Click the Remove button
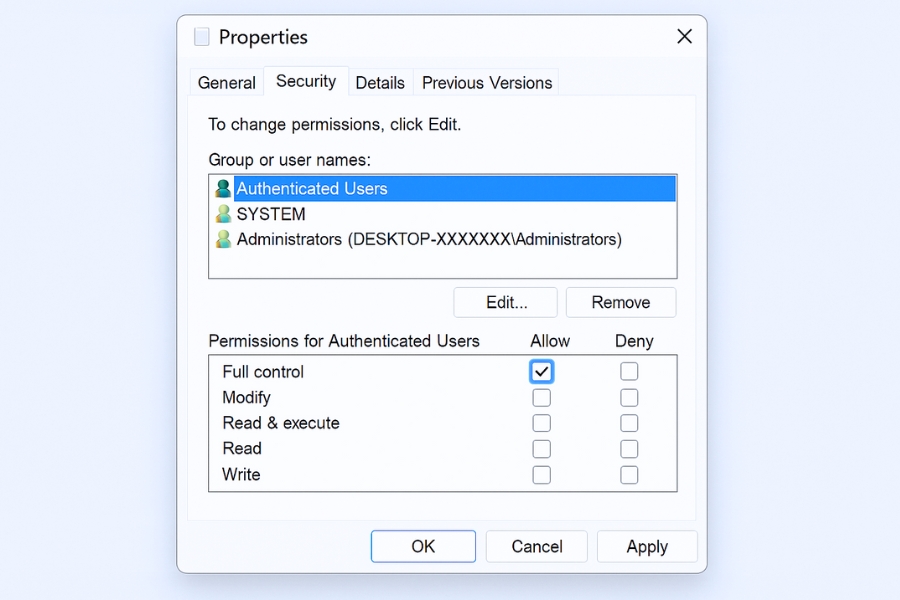The height and width of the screenshot is (600, 900). [x=621, y=302]
